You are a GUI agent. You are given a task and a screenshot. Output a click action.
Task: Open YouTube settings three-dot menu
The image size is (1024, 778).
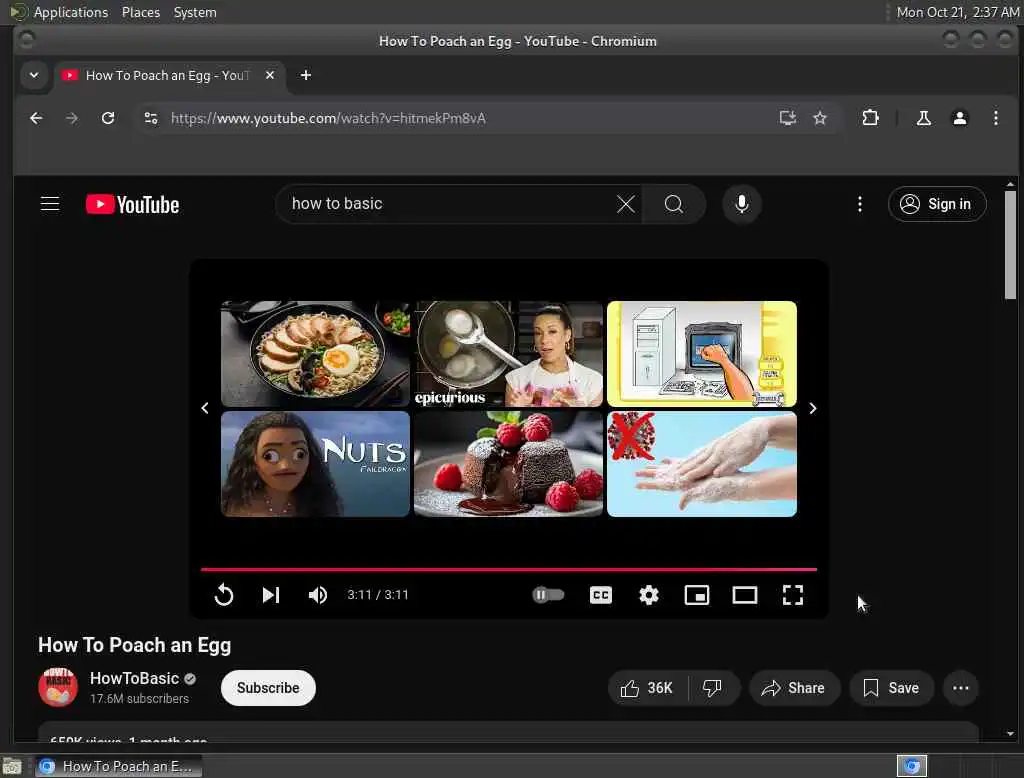(x=859, y=204)
